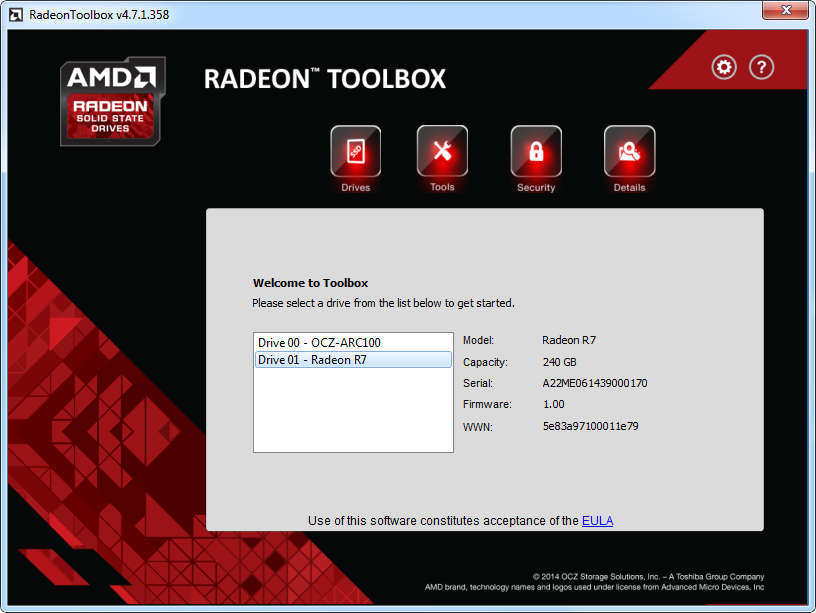This screenshot has height=613, width=816.
Task: Click the Tools label under the icon
Action: [x=442, y=187]
